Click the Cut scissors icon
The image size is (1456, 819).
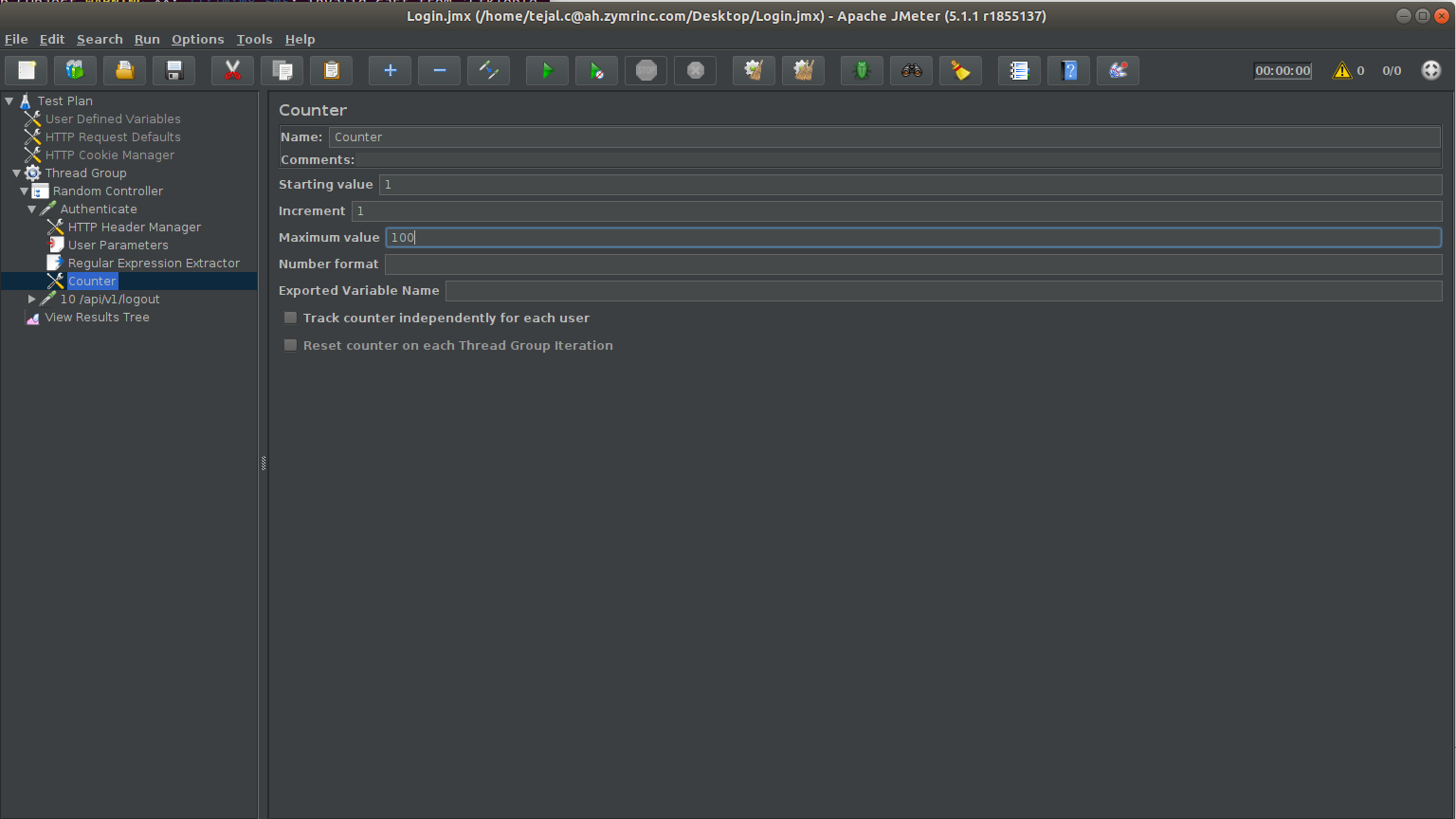coord(232,70)
